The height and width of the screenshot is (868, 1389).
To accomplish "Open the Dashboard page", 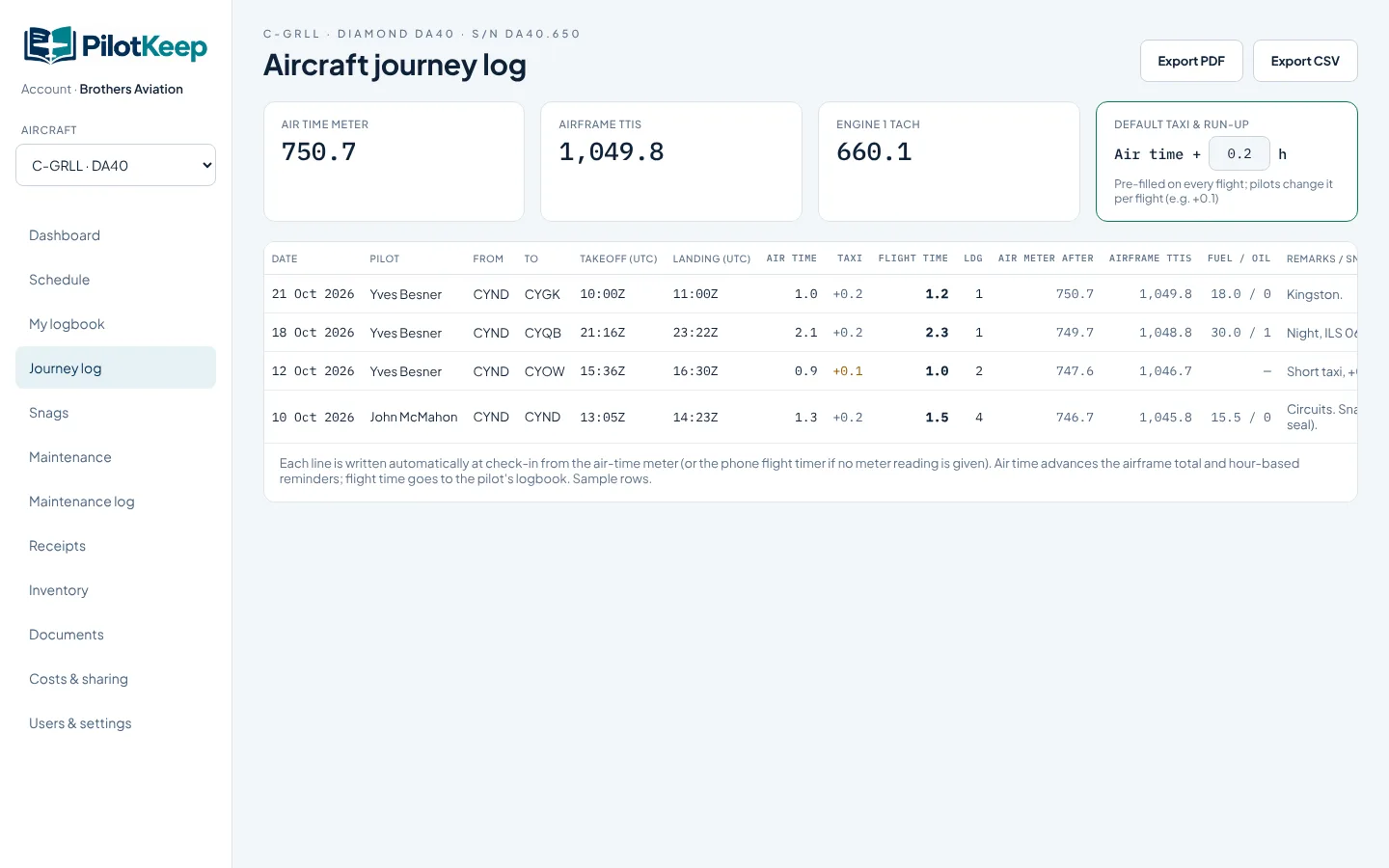I will click(116, 235).
